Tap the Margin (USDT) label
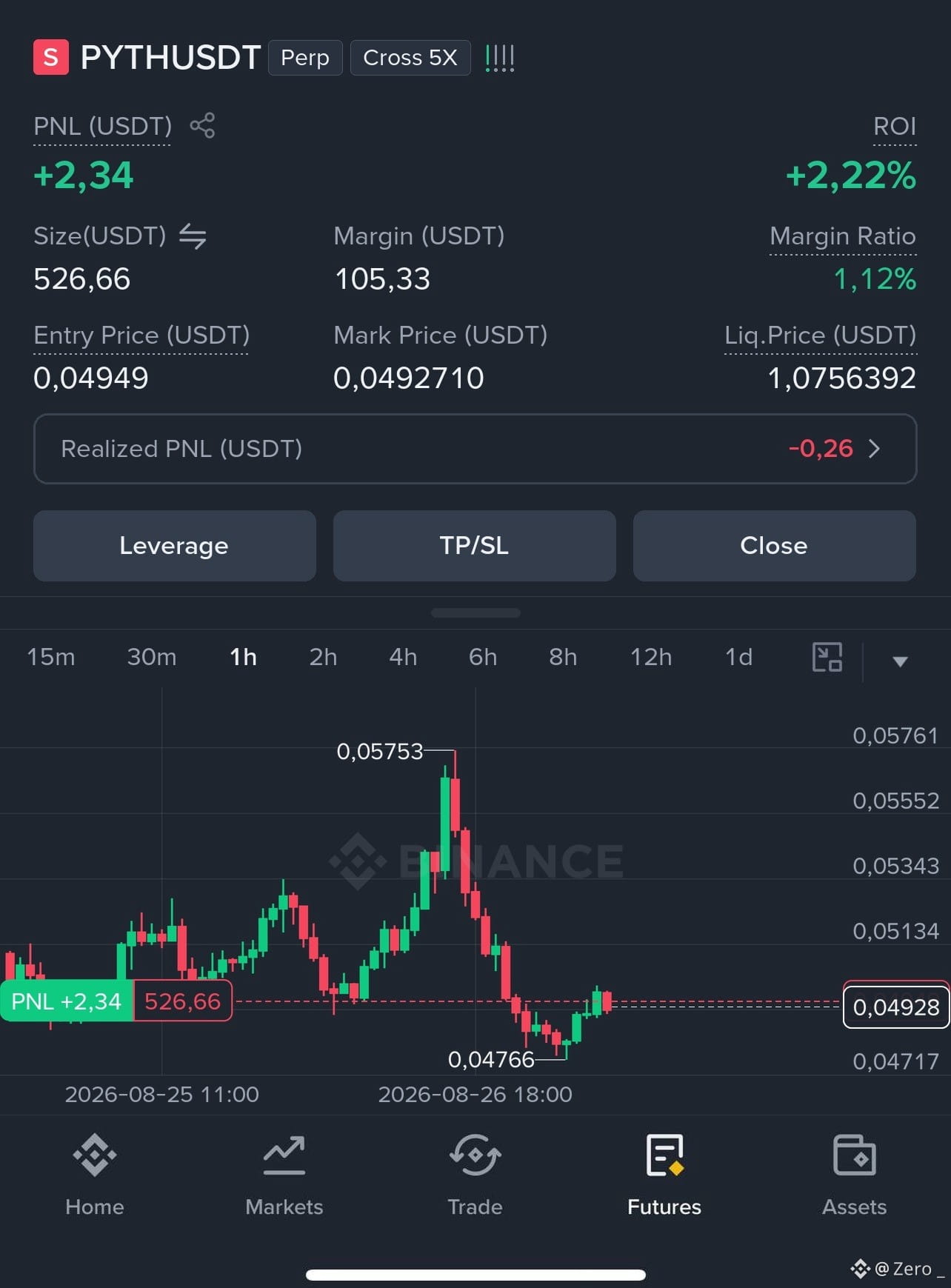Viewport: 951px width, 1288px height. [x=419, y=236]
